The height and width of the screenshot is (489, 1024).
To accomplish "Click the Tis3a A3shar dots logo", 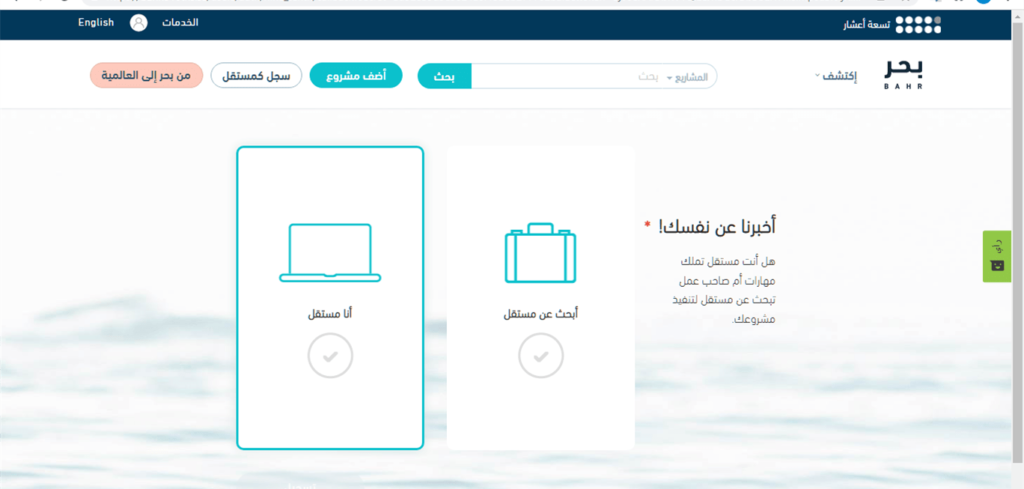I will tap(918, 24).
